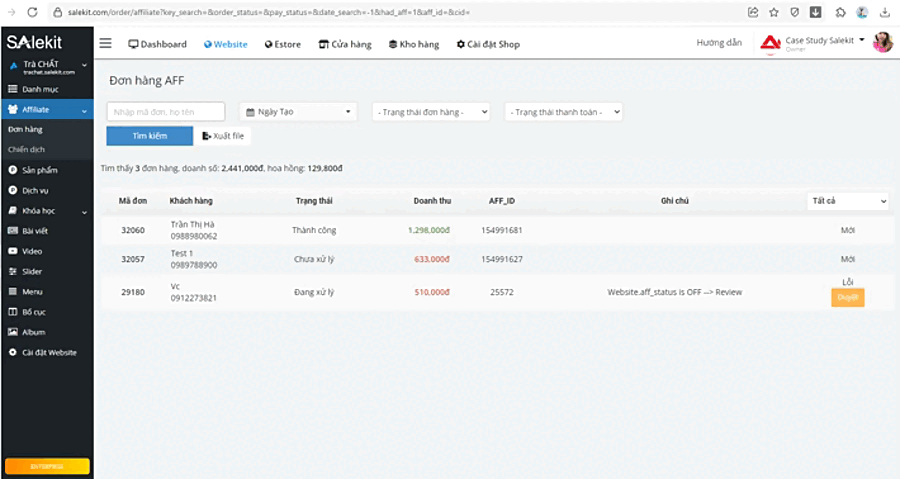Open Chiến dịch under Affiliate

pyautogui.click(x=26, y=149)
